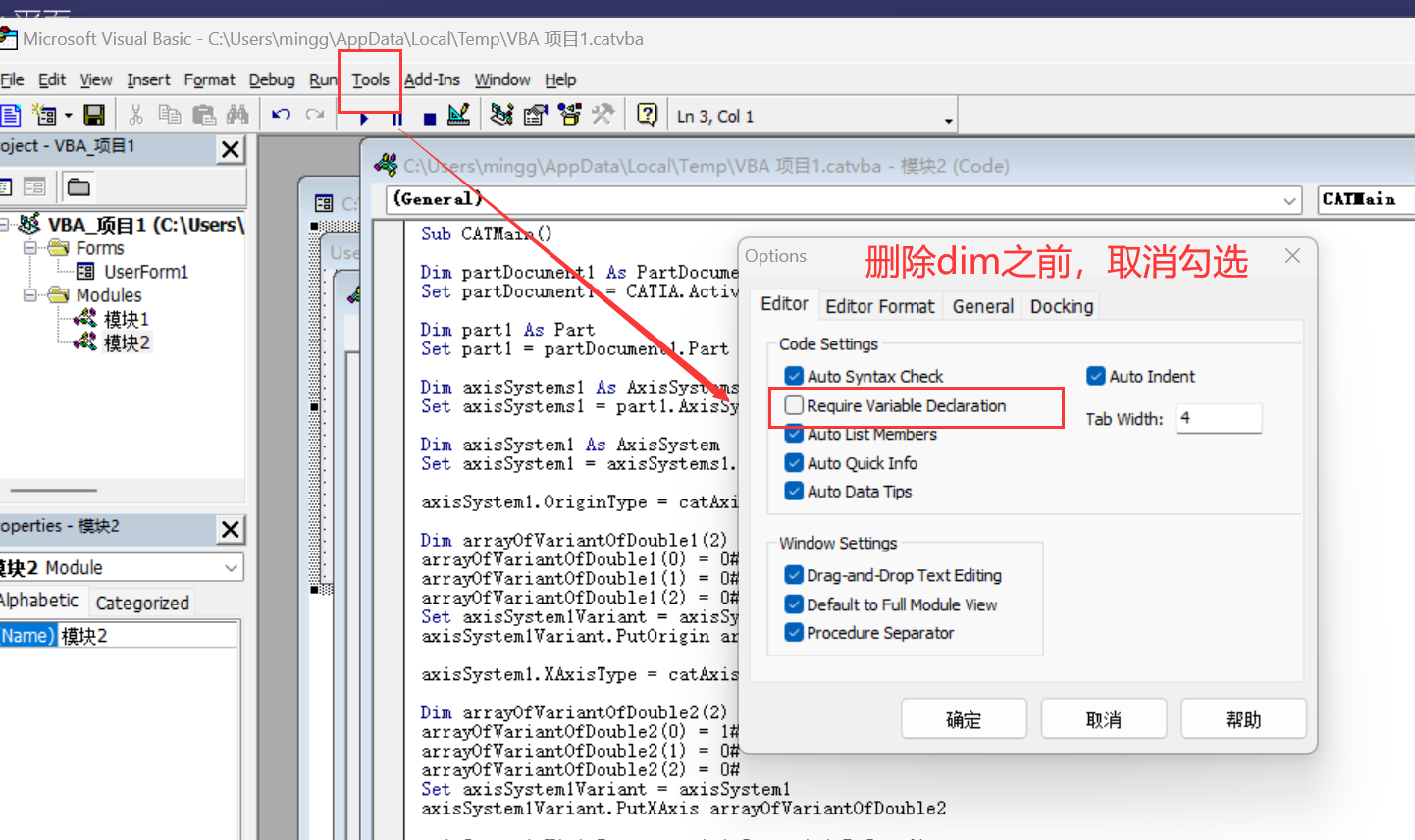
Task: Click the Tab Width input field
Action: [x=1219, y=418]
